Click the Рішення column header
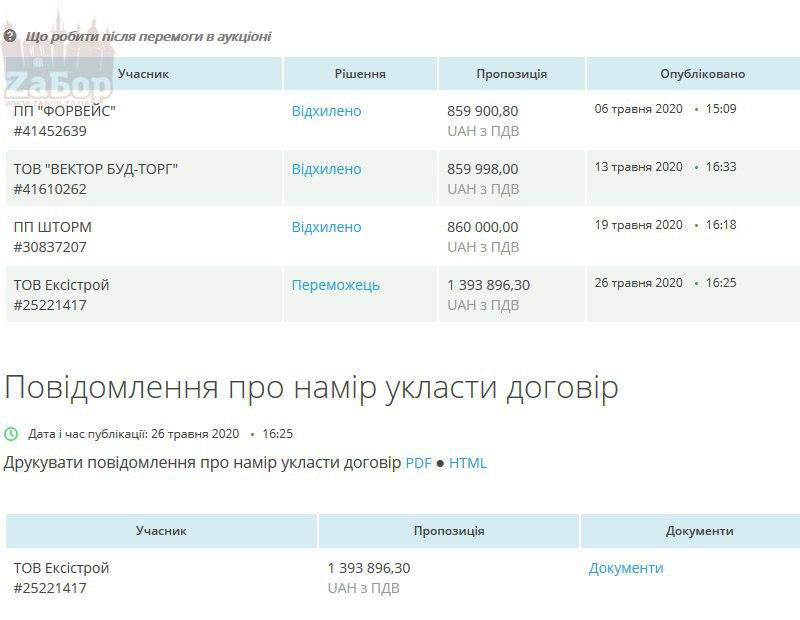The height and width of the screenshot is (620, 800). (x=359, y=74)
